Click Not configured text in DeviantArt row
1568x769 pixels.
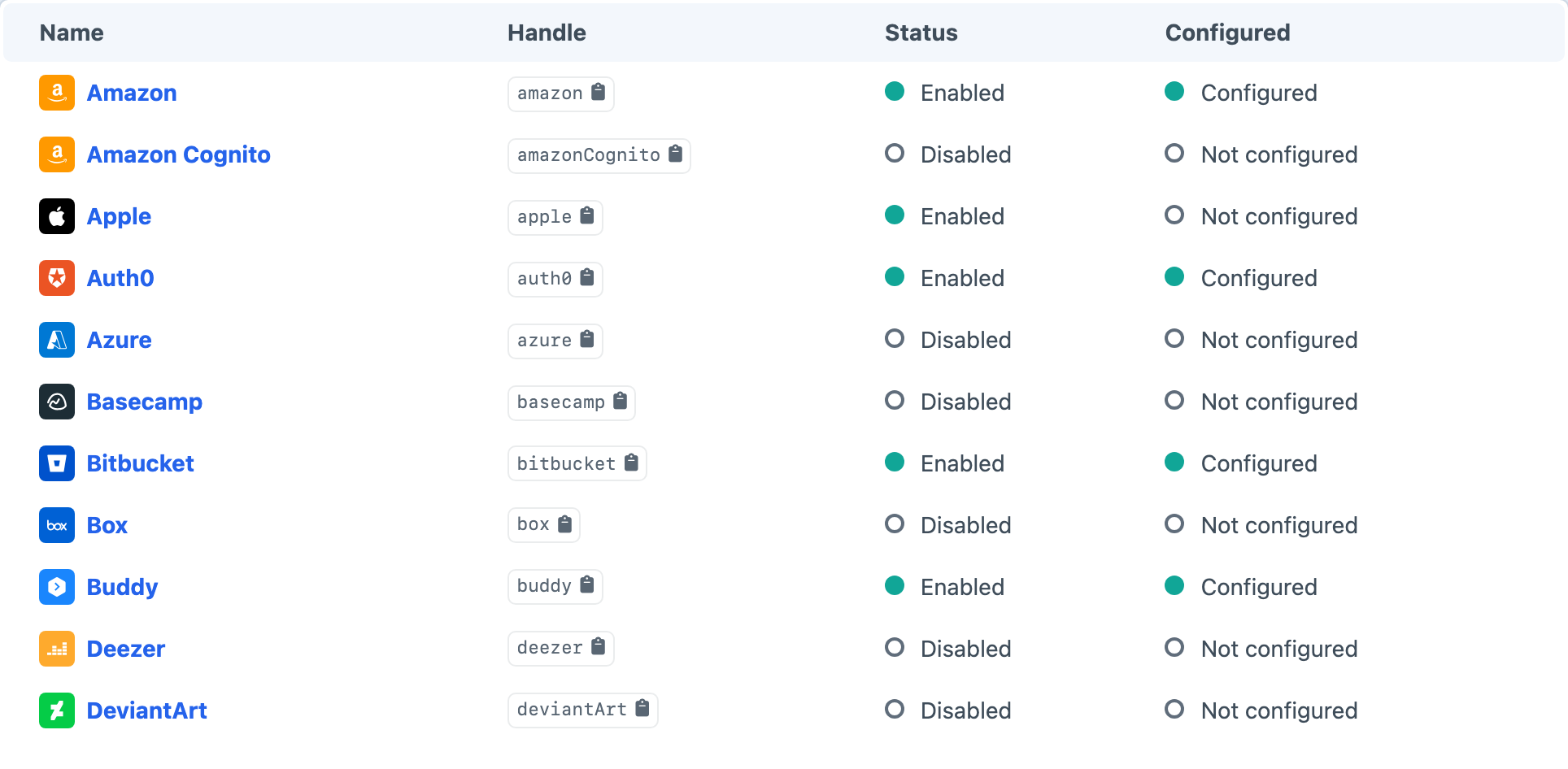click(x=1279, y=710)
